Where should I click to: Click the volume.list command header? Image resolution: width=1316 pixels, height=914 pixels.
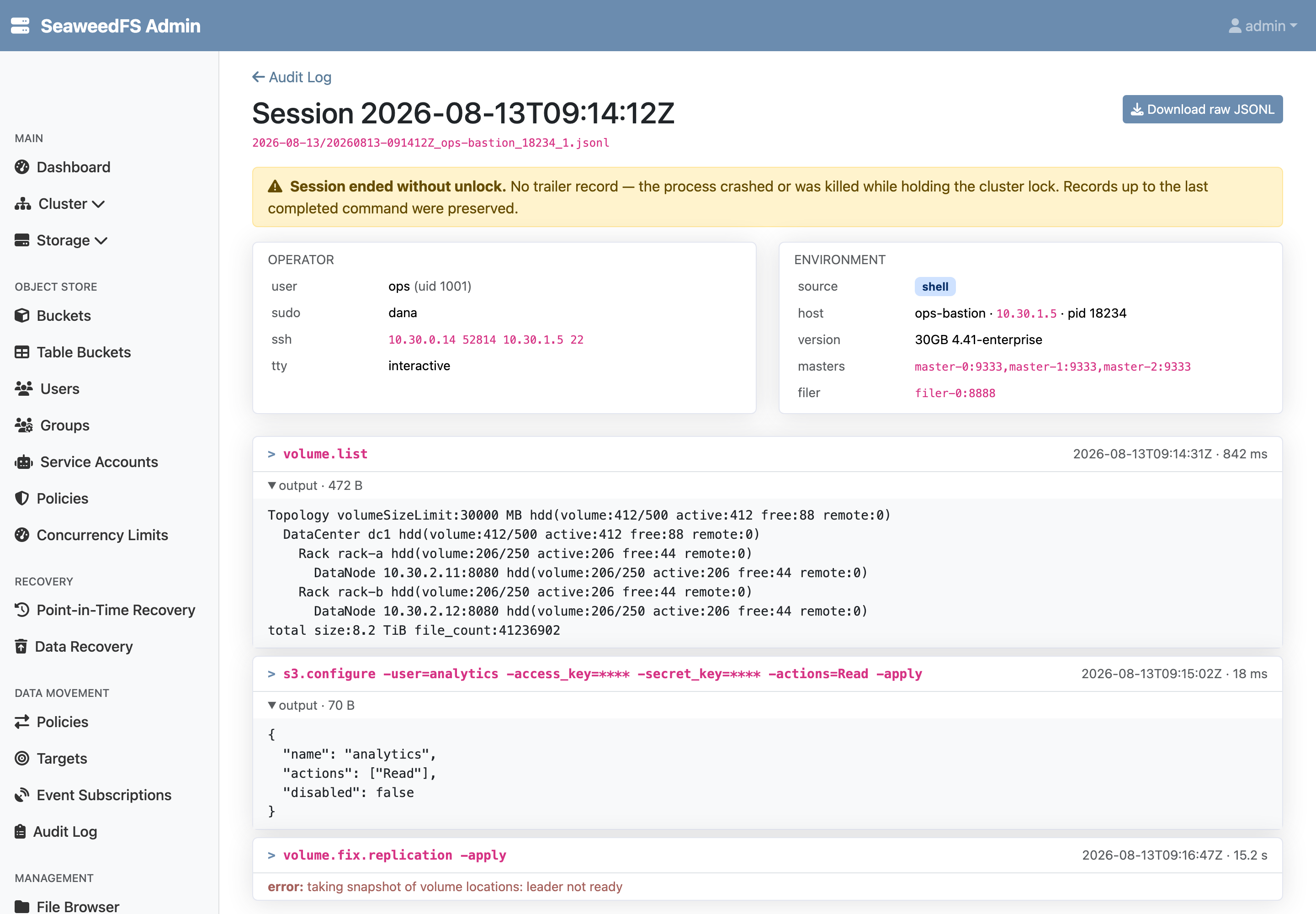[767, 454]
